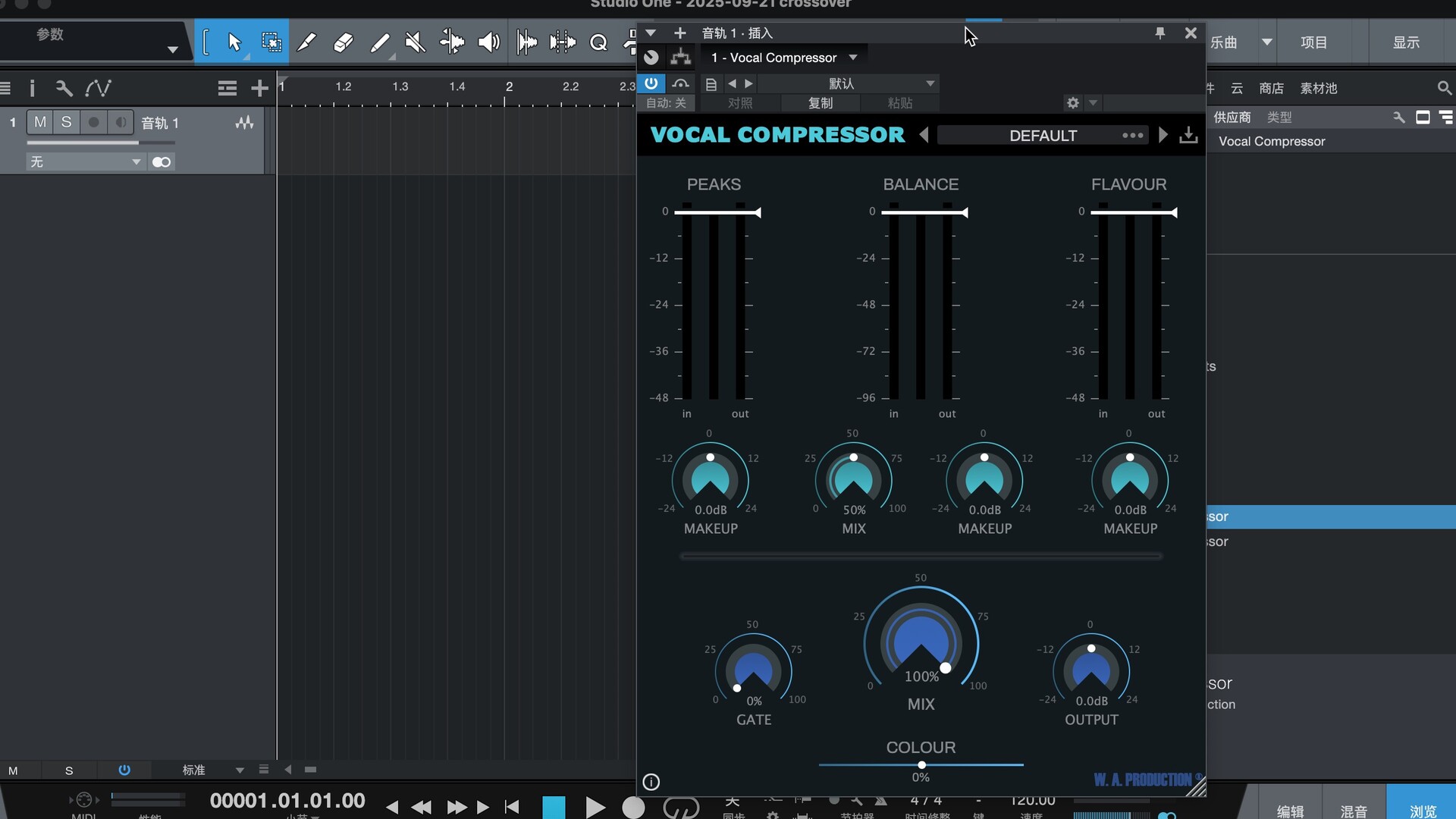The height and width of the screenshot is (819, 1456).
Task: Open the wrench options for track list
Action: [64, 88]
